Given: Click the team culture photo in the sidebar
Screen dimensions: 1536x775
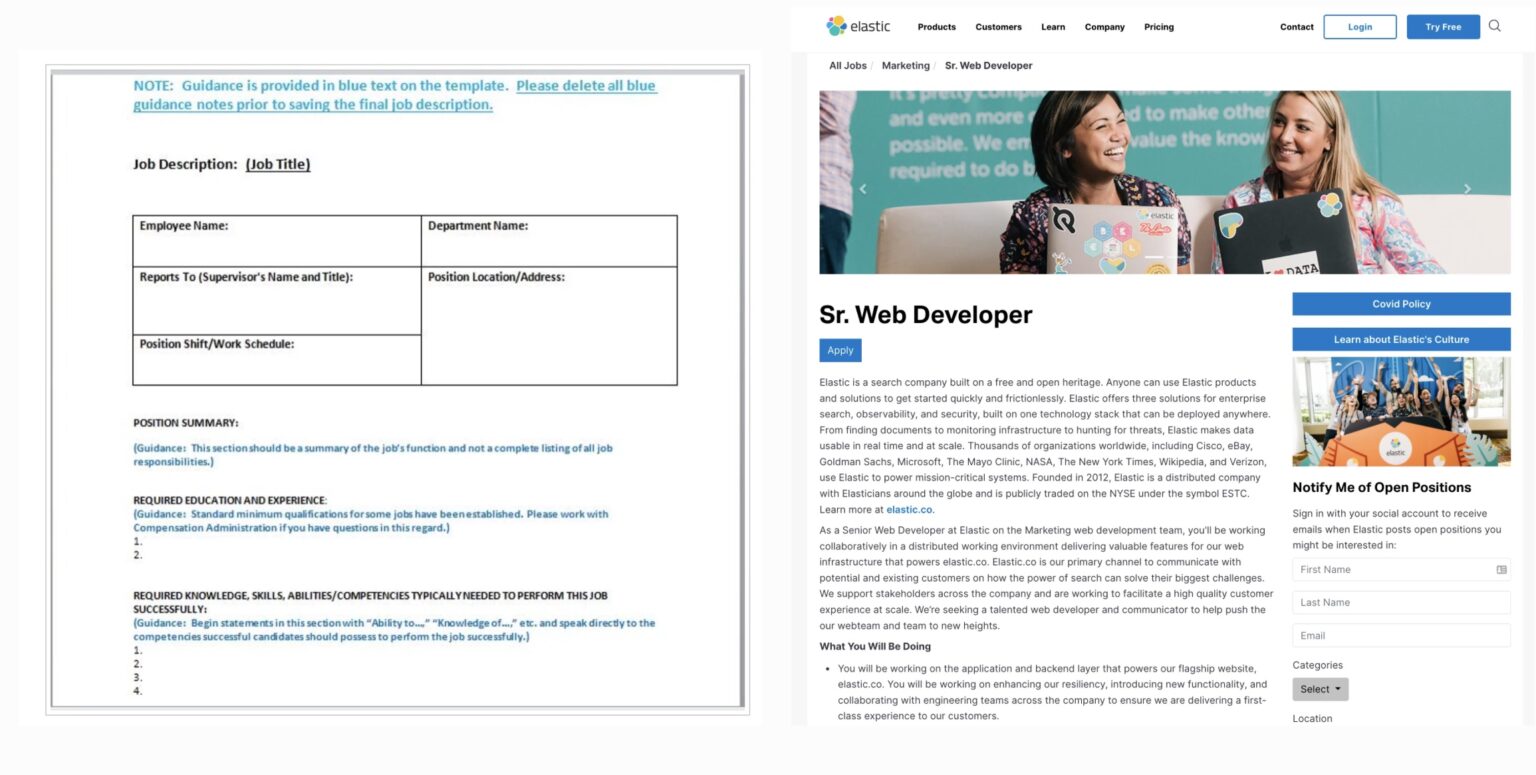Looking at the screenshot, I should pos(1401,412).
